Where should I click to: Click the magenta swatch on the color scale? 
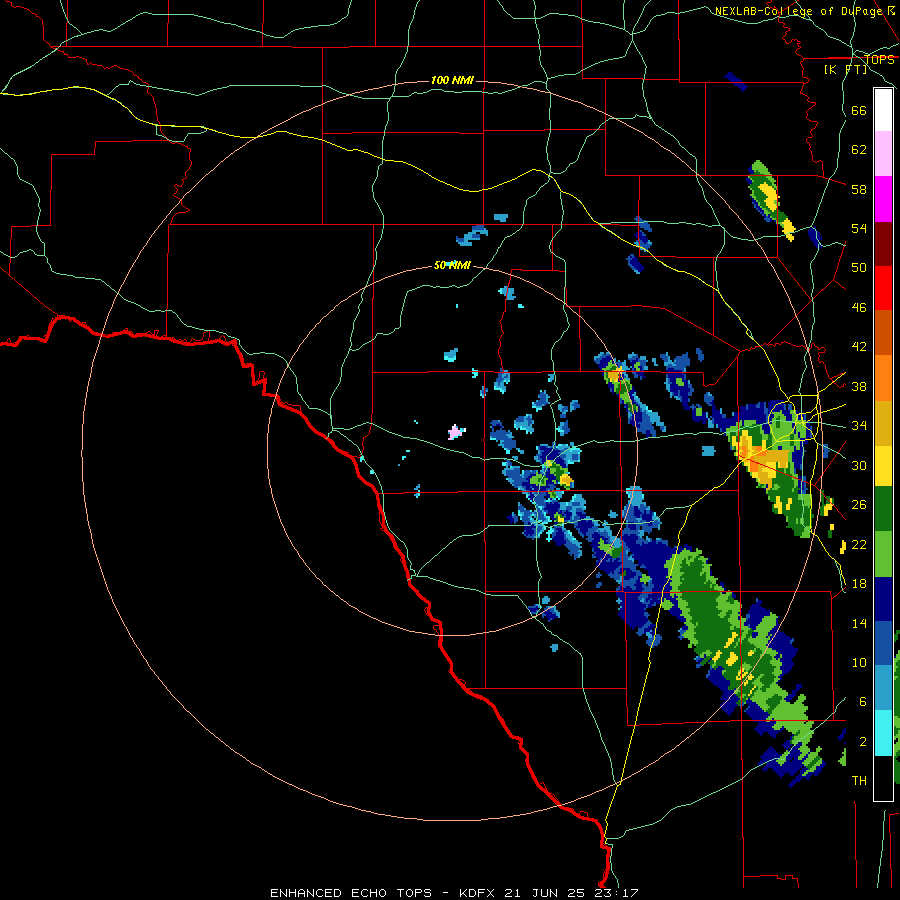883,199
